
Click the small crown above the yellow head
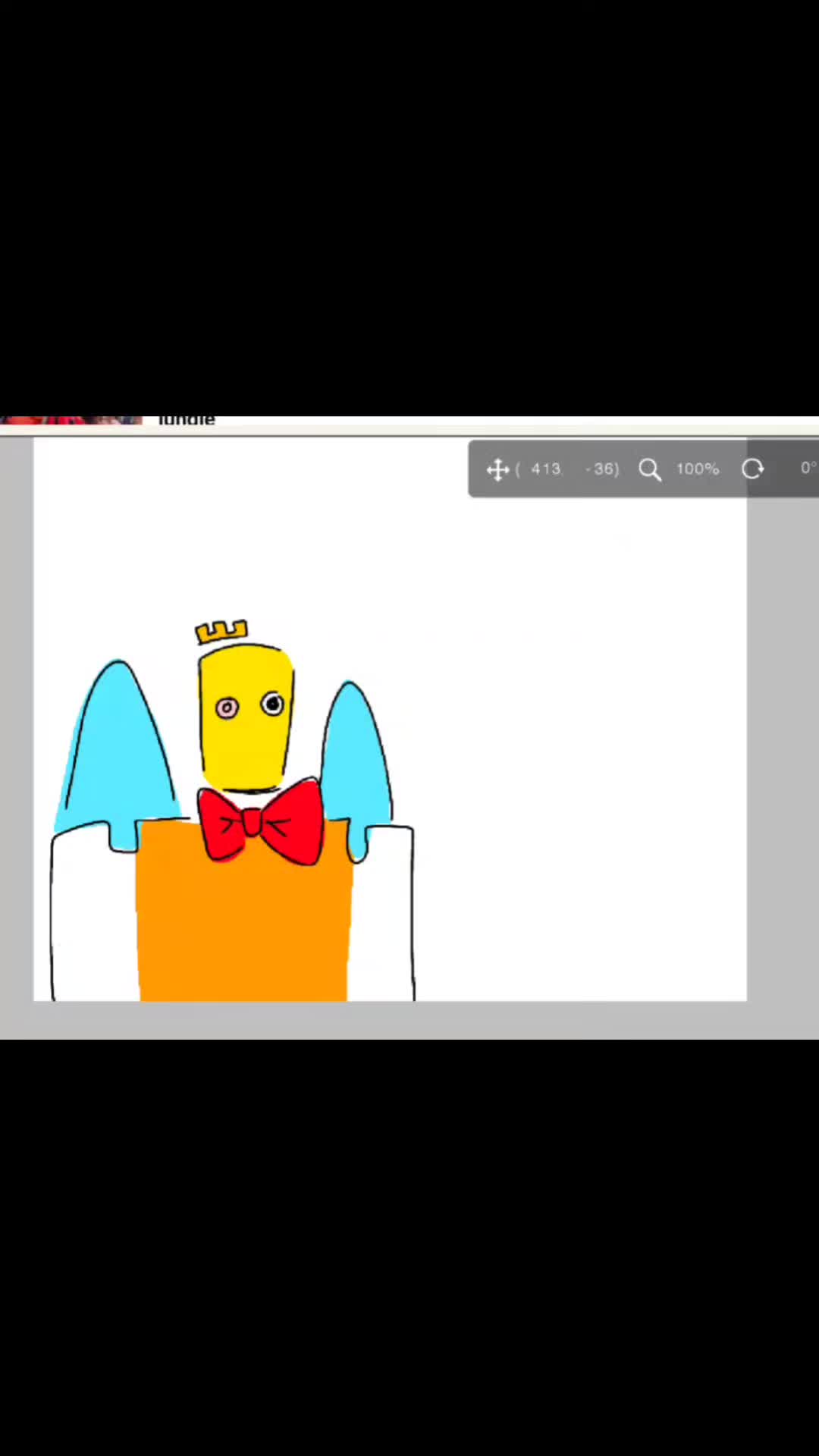[221, 632]
